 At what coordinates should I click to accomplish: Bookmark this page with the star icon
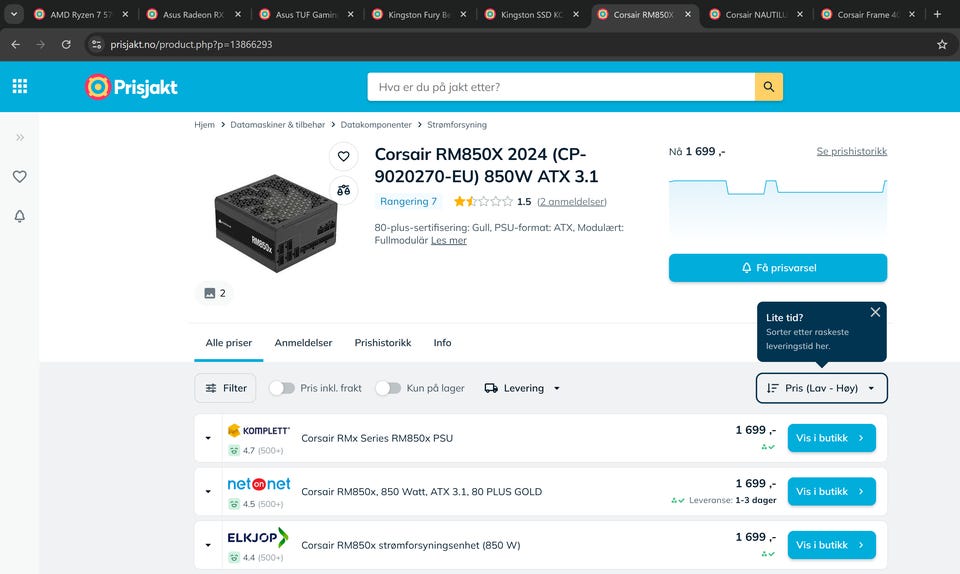pyautogui.click(x=942, y=45)
